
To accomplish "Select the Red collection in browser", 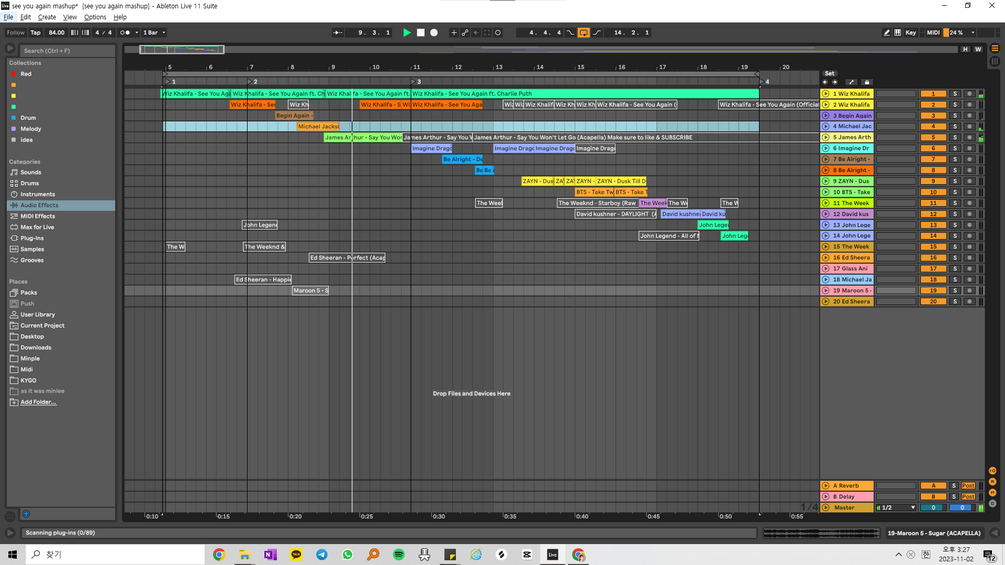I will pyautogui.click(x=26, y=74).
